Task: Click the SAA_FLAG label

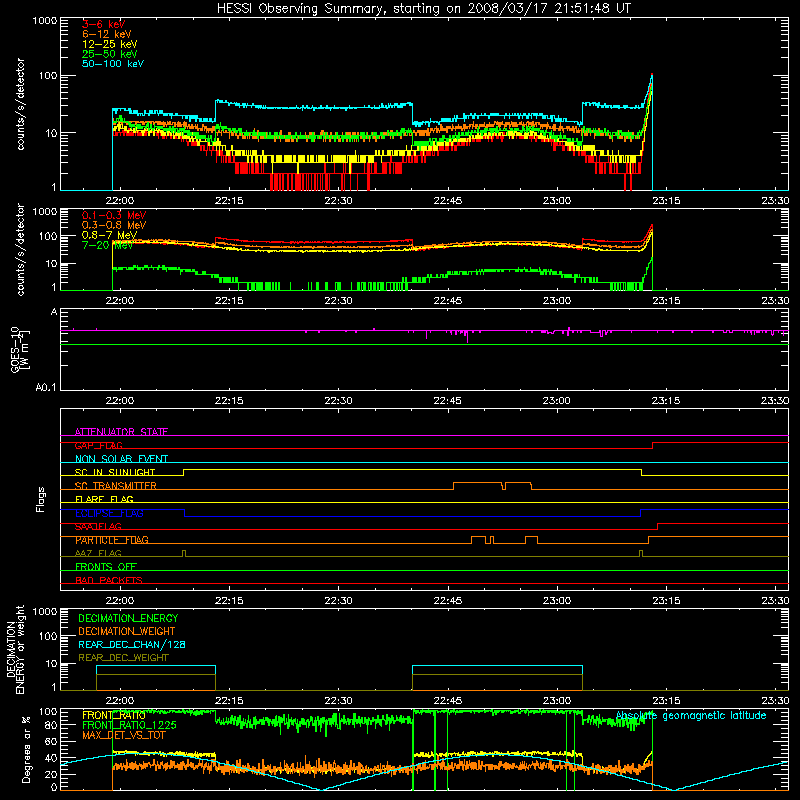Action: pyautogui.click(x=98, y=527)
